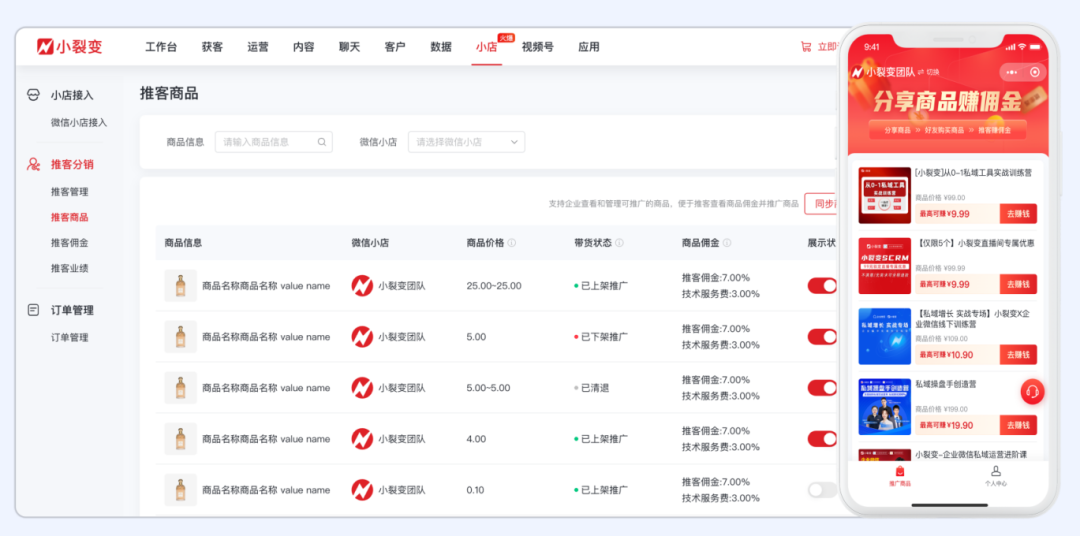Open the 微信小店 selection dropdown
This screenshot has width=1080, height=536.
click(467, 142)
